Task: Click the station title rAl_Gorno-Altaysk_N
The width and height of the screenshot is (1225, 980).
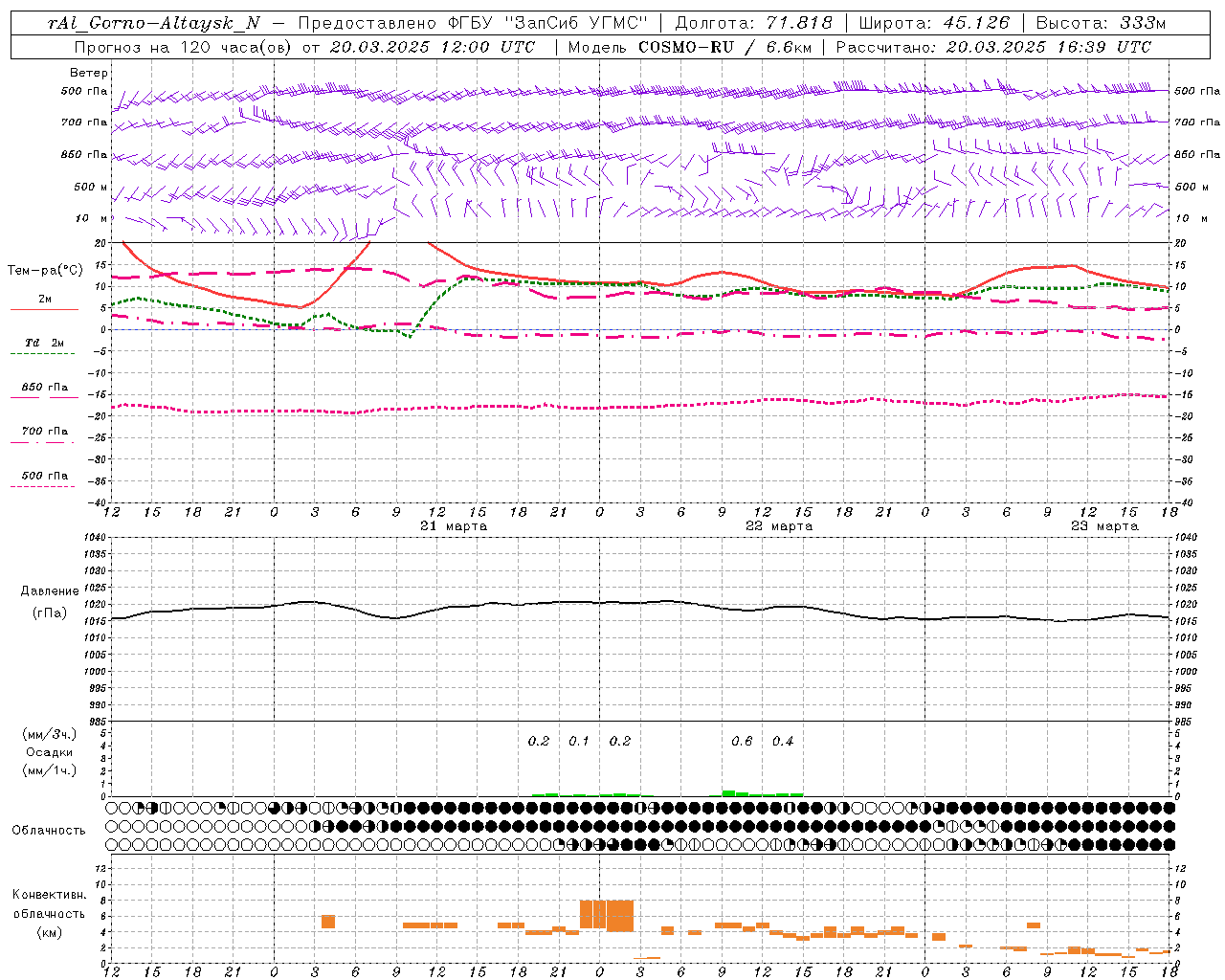Action: coord(153,23)
